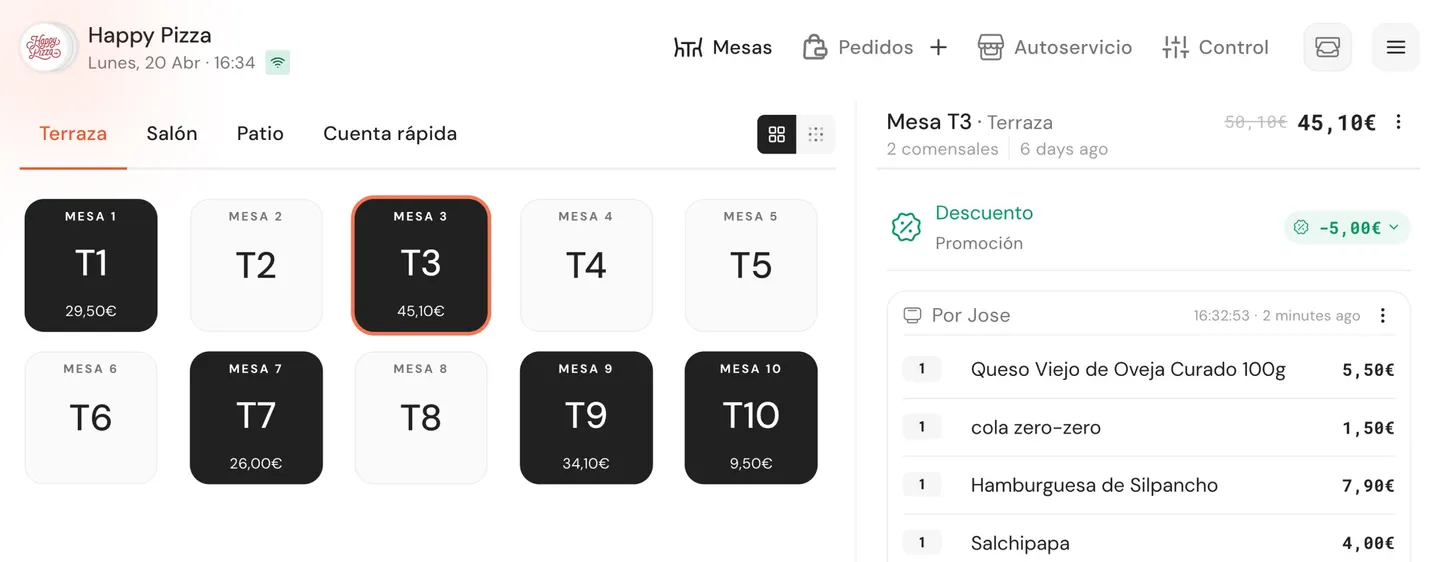1440x562 pixels.
Task: Switch to compact dots table view
Action: coord(815,134)
